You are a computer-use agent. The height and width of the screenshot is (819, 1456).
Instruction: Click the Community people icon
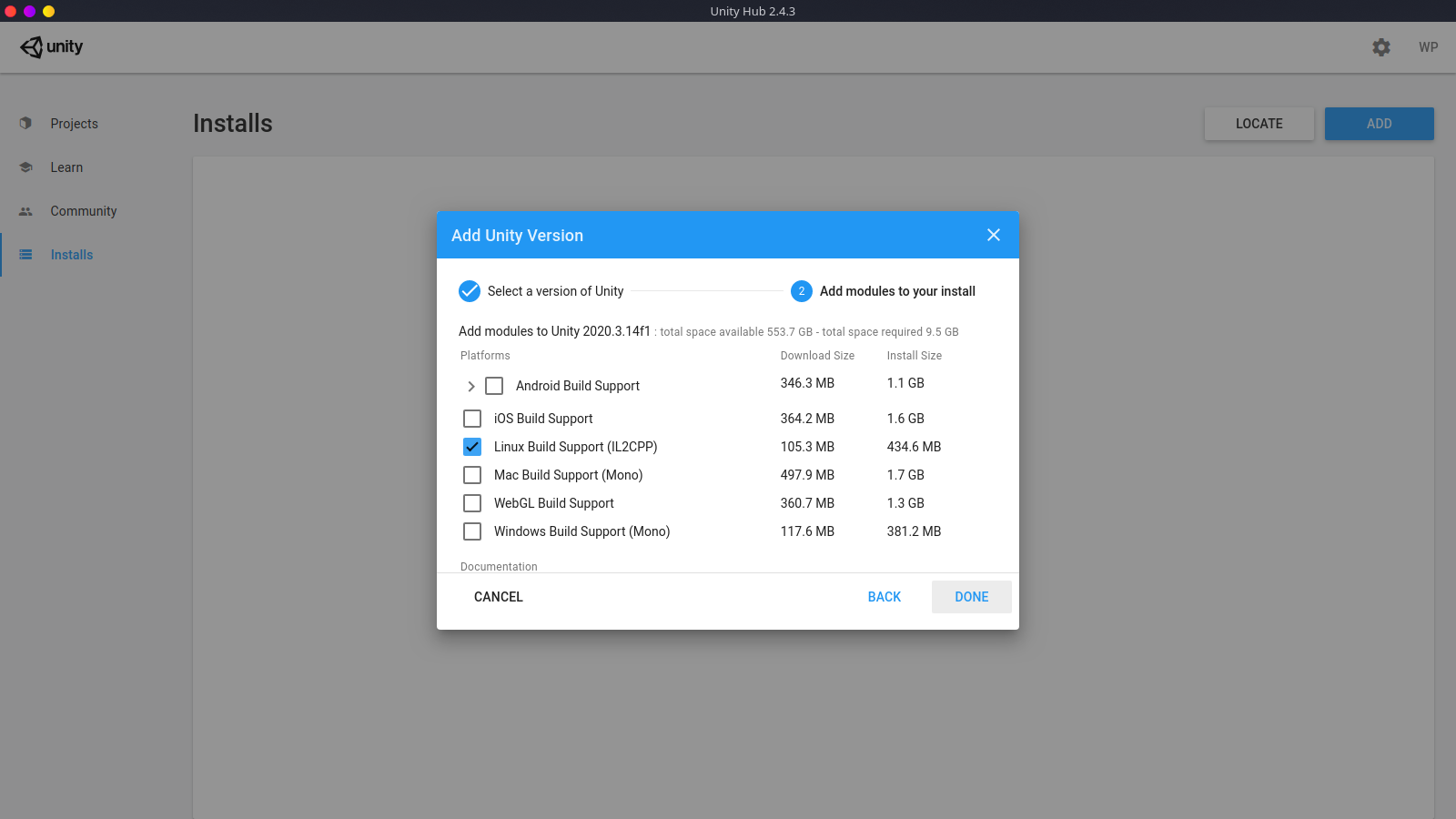point(25,211)
